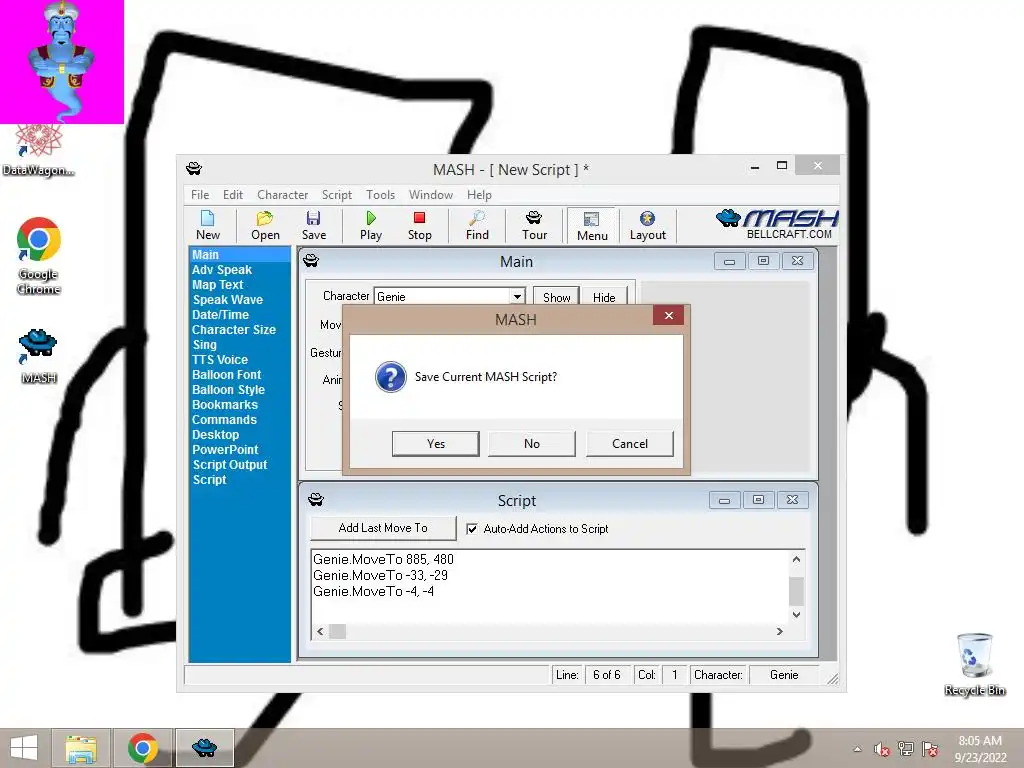Select TTS Voice in the sidebar
Screen dimensions: 1024x768
click(220, 360)
